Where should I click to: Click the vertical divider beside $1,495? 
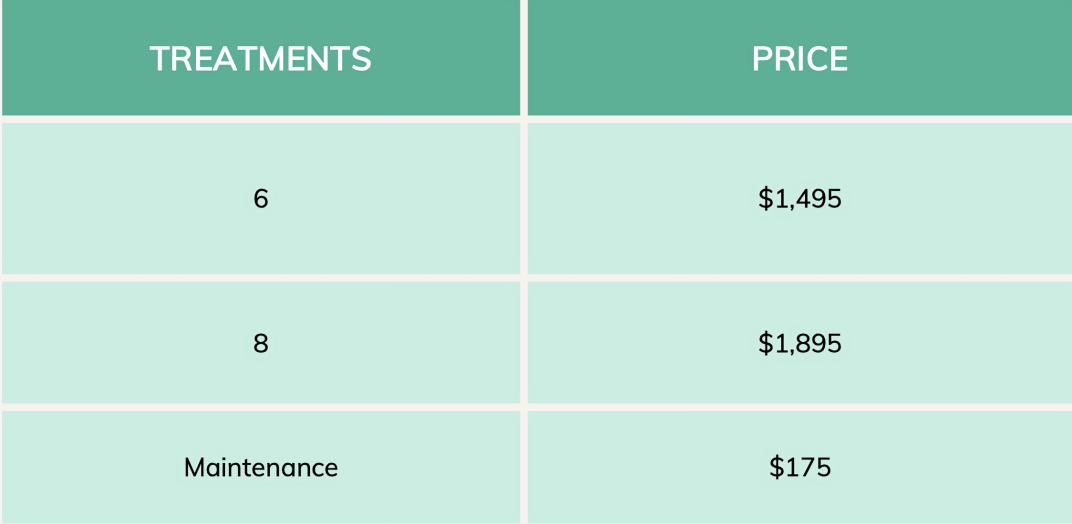(524, 199)
